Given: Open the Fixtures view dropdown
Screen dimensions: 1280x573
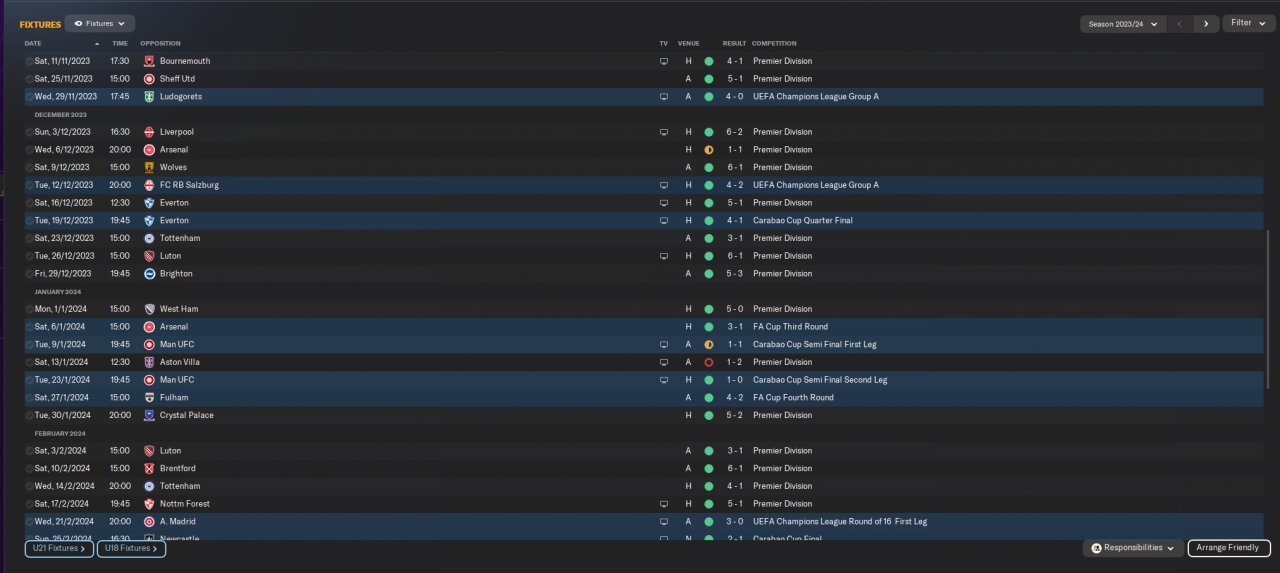Looking at the screenshot, I should point(100,23).
